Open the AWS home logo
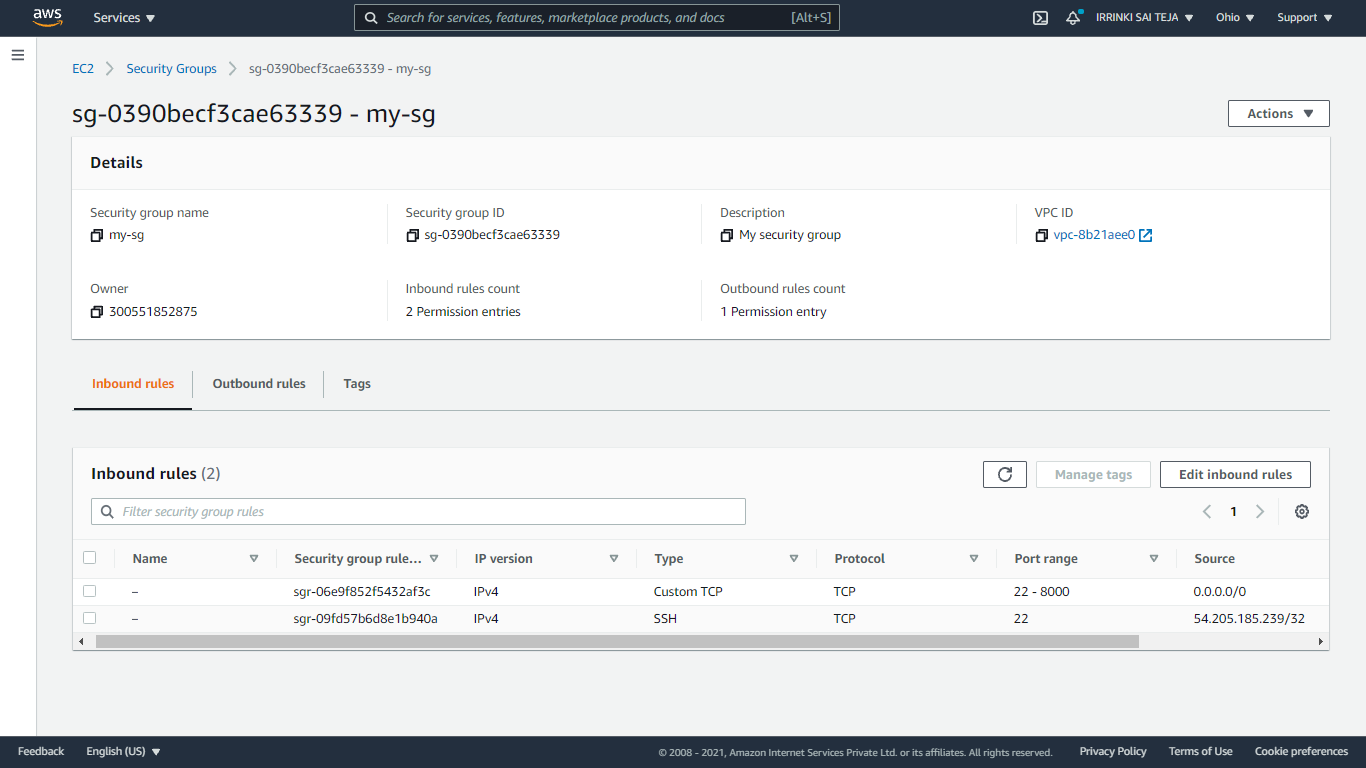Viewport: 1366px width, 768px height. coord(47,17)
